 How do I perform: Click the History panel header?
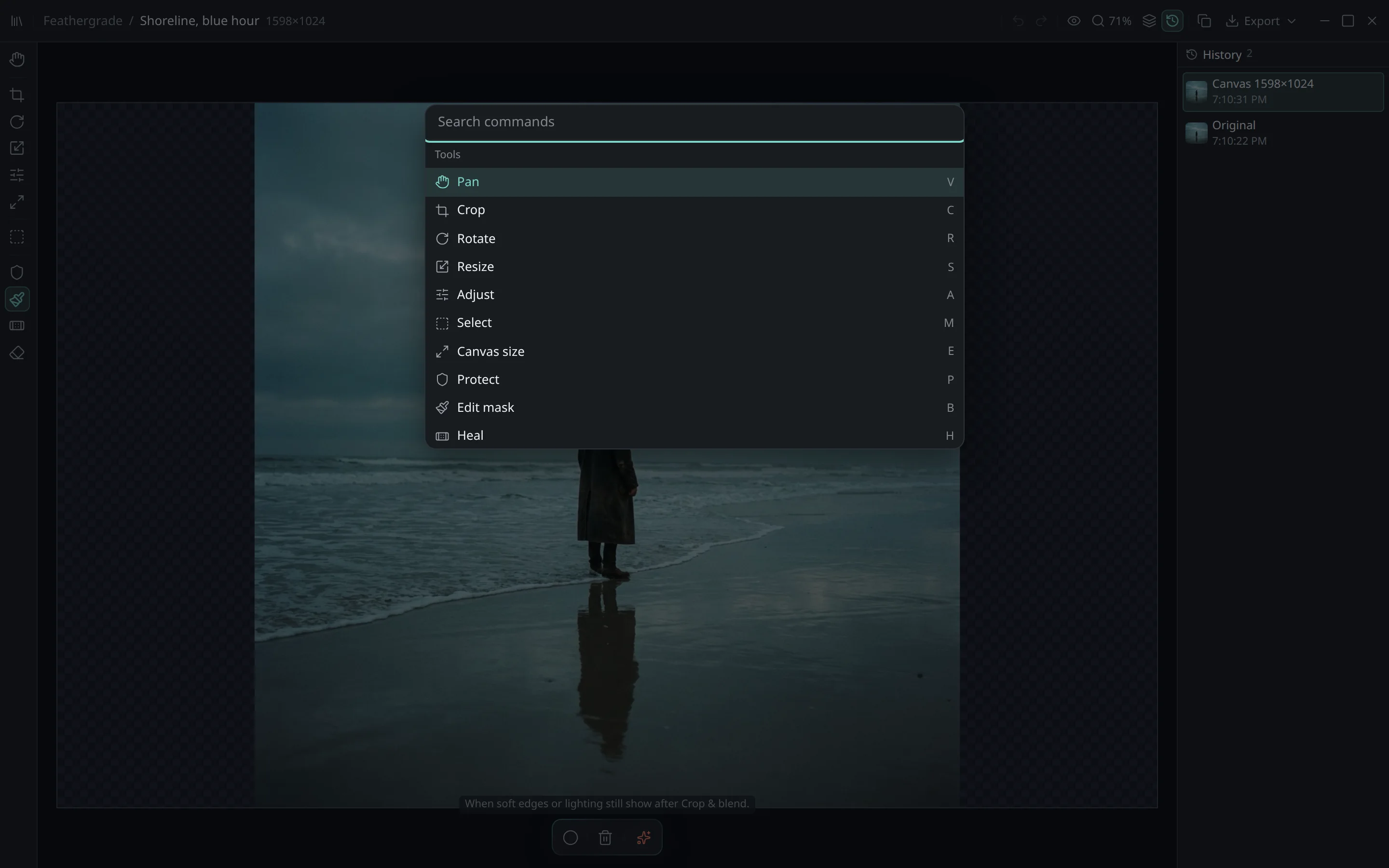click(1283, 54)
